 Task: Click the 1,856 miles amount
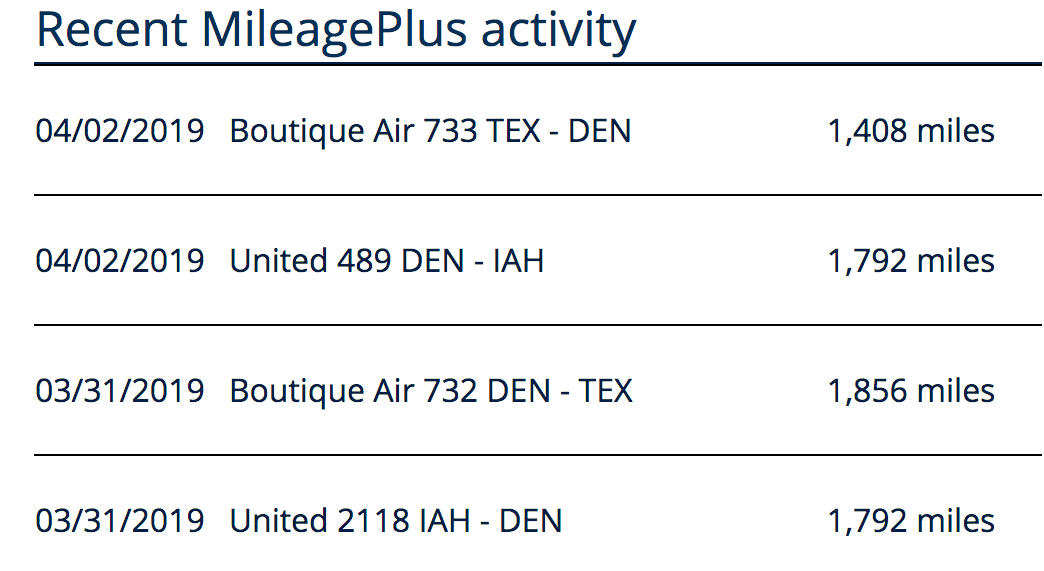911,390
